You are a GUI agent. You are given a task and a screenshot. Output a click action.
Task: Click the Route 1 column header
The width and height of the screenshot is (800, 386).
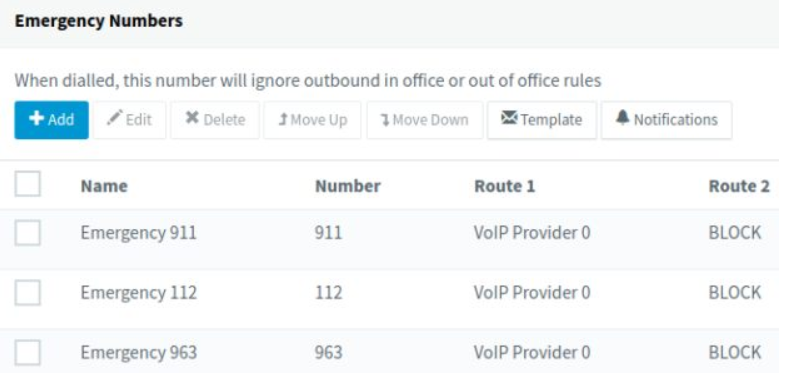point(505,186)
